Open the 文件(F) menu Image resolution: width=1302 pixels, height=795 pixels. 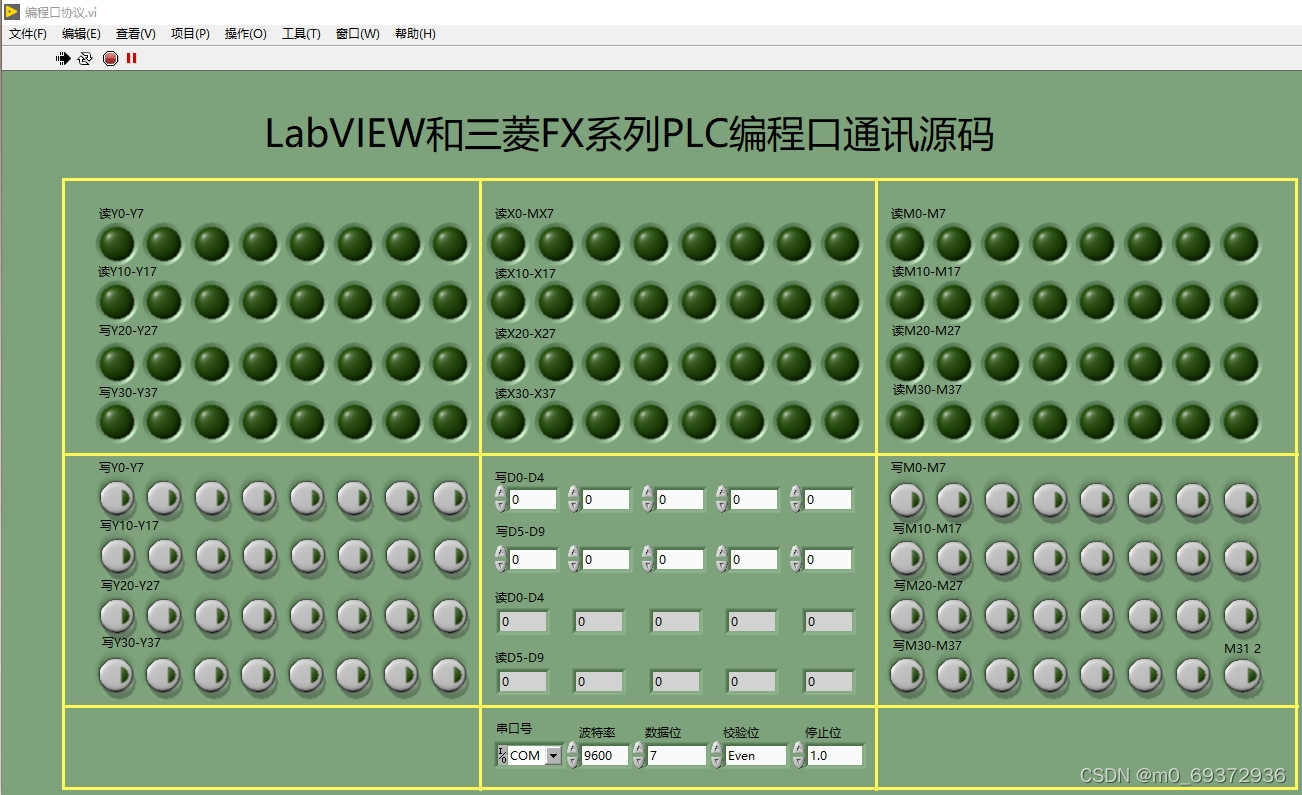(28, 33)
